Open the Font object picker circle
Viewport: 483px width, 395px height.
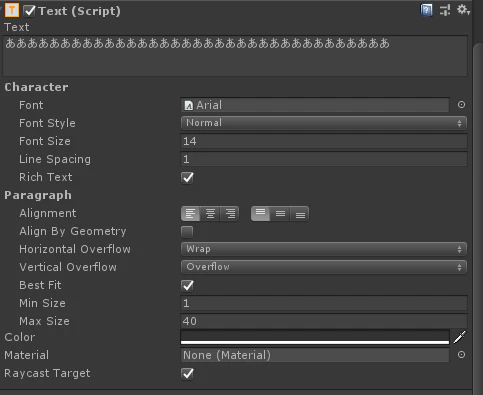pos(461,105)
